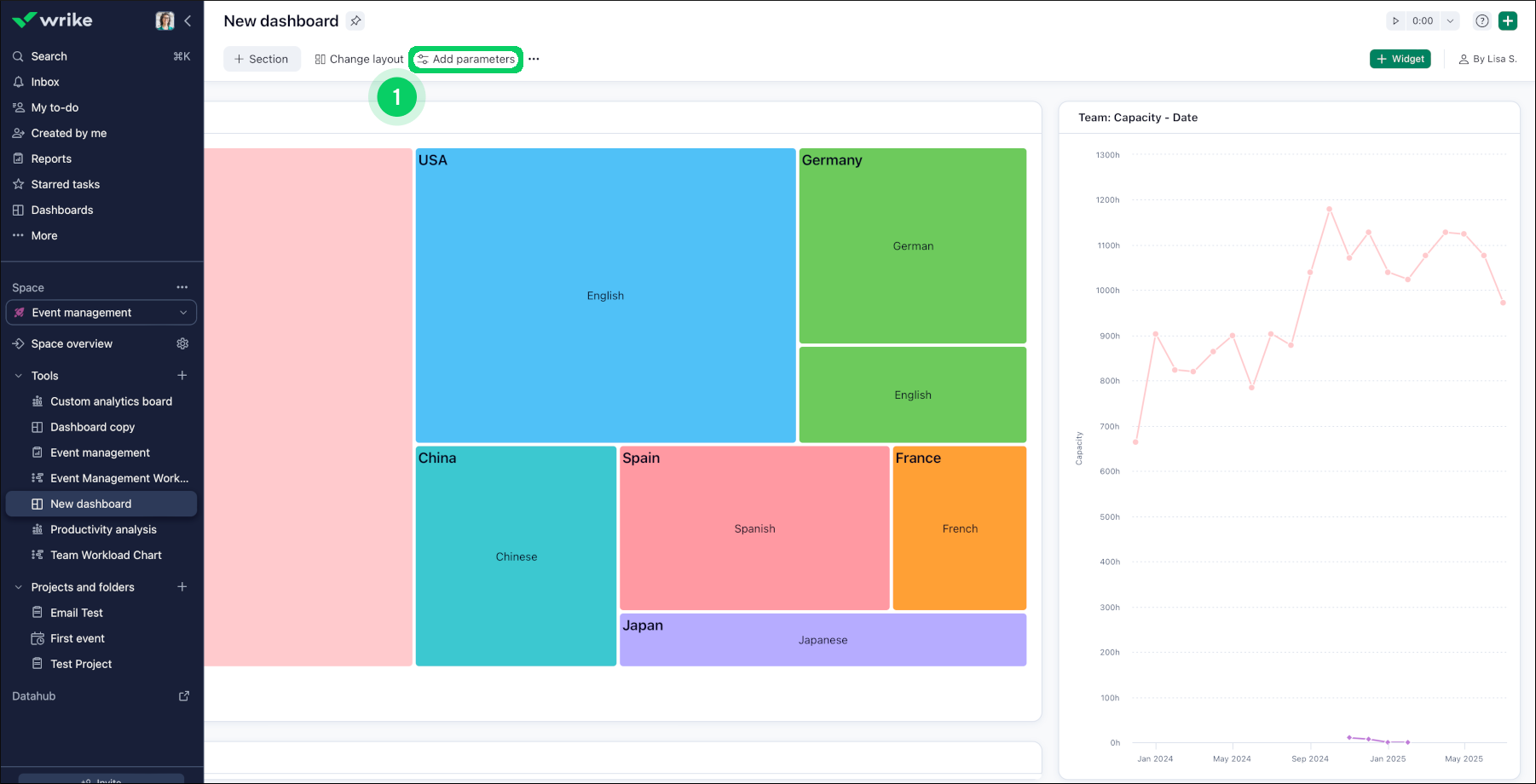Open the Event management space dropdown
1536x784 pixels.
point(101,313)
